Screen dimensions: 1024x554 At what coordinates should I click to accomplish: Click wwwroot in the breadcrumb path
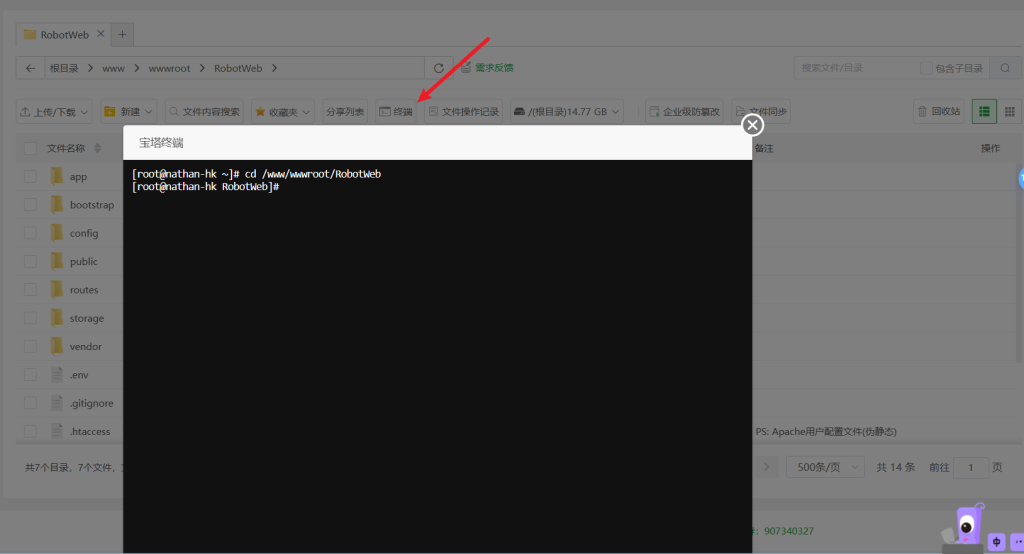(169, 68)
